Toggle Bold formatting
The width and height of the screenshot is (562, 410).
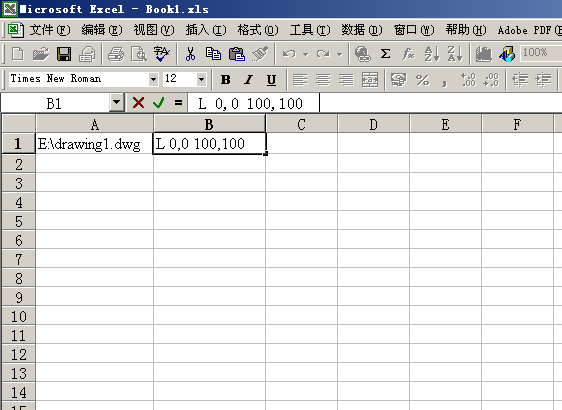[225, 80]
